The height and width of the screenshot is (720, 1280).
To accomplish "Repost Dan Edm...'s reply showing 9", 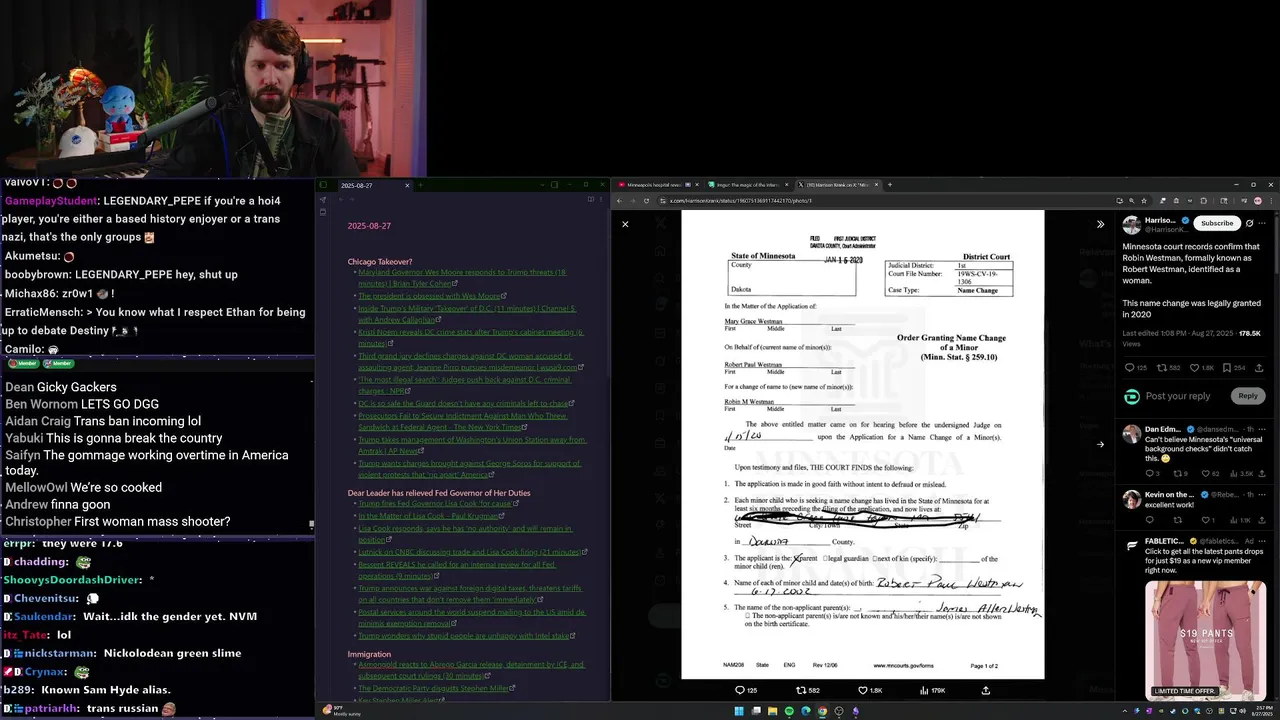I will point(1180,473).
